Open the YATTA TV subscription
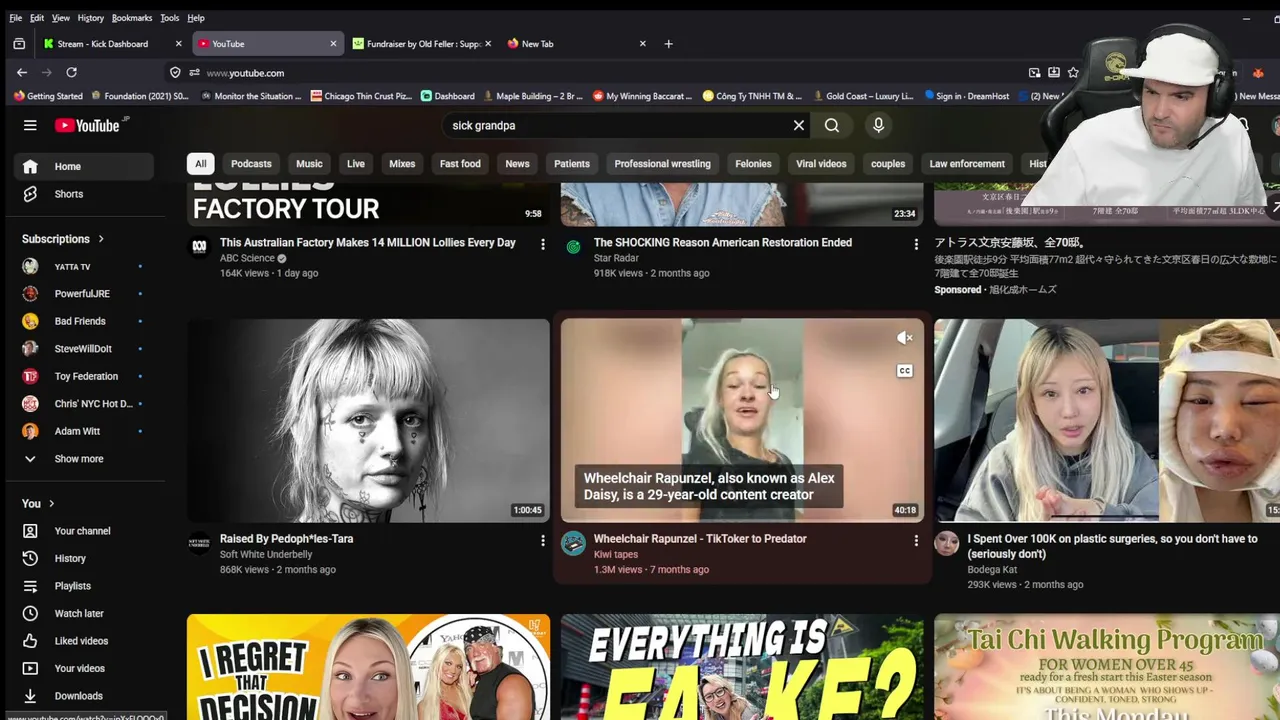The image size is (1280, 720). click(x=83, y=267)
